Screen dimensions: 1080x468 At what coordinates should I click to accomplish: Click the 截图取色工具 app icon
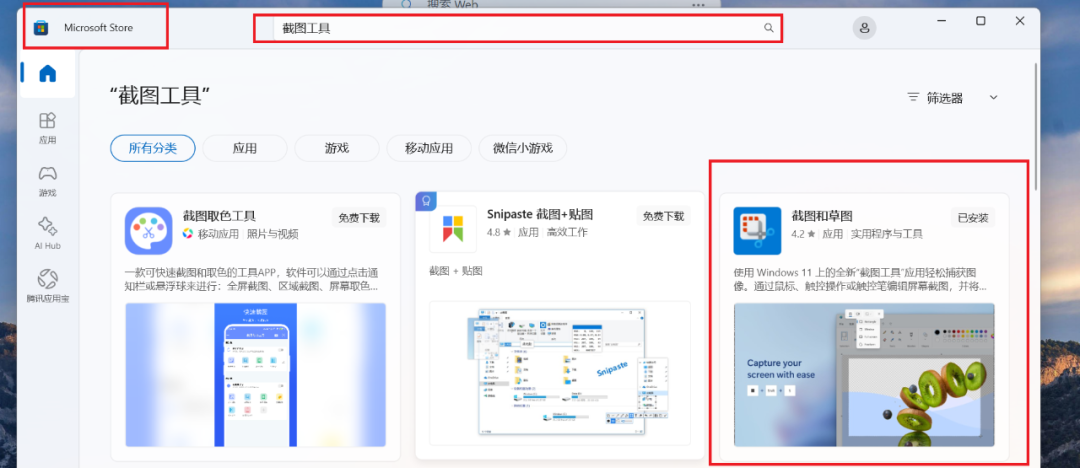click(x=148, y=231)
